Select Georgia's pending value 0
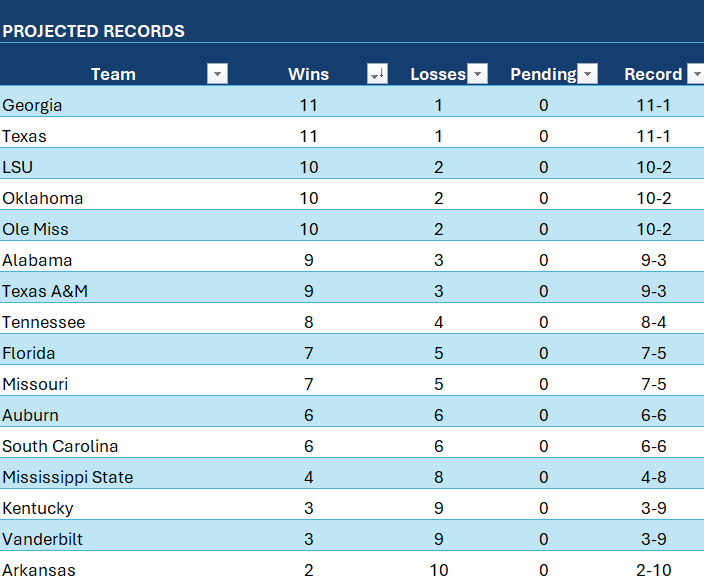 [x=543, y=105]
